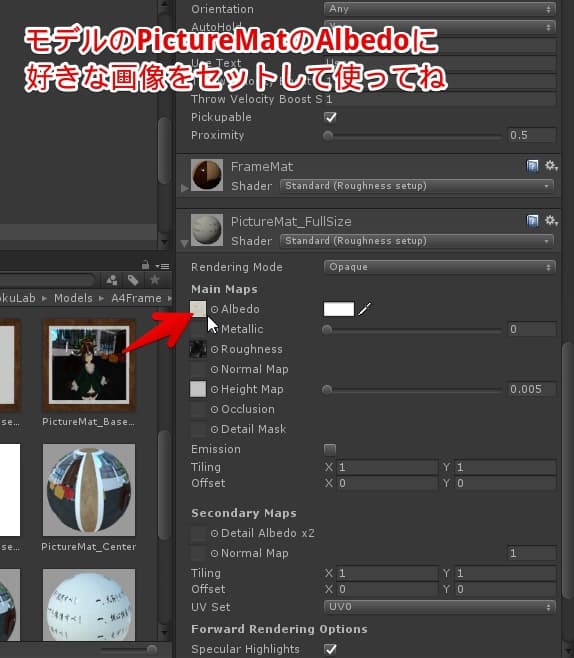This screenshot has width=574, height=658.
Task: Open the Orientation dropdown
Action: click(440, 9)
